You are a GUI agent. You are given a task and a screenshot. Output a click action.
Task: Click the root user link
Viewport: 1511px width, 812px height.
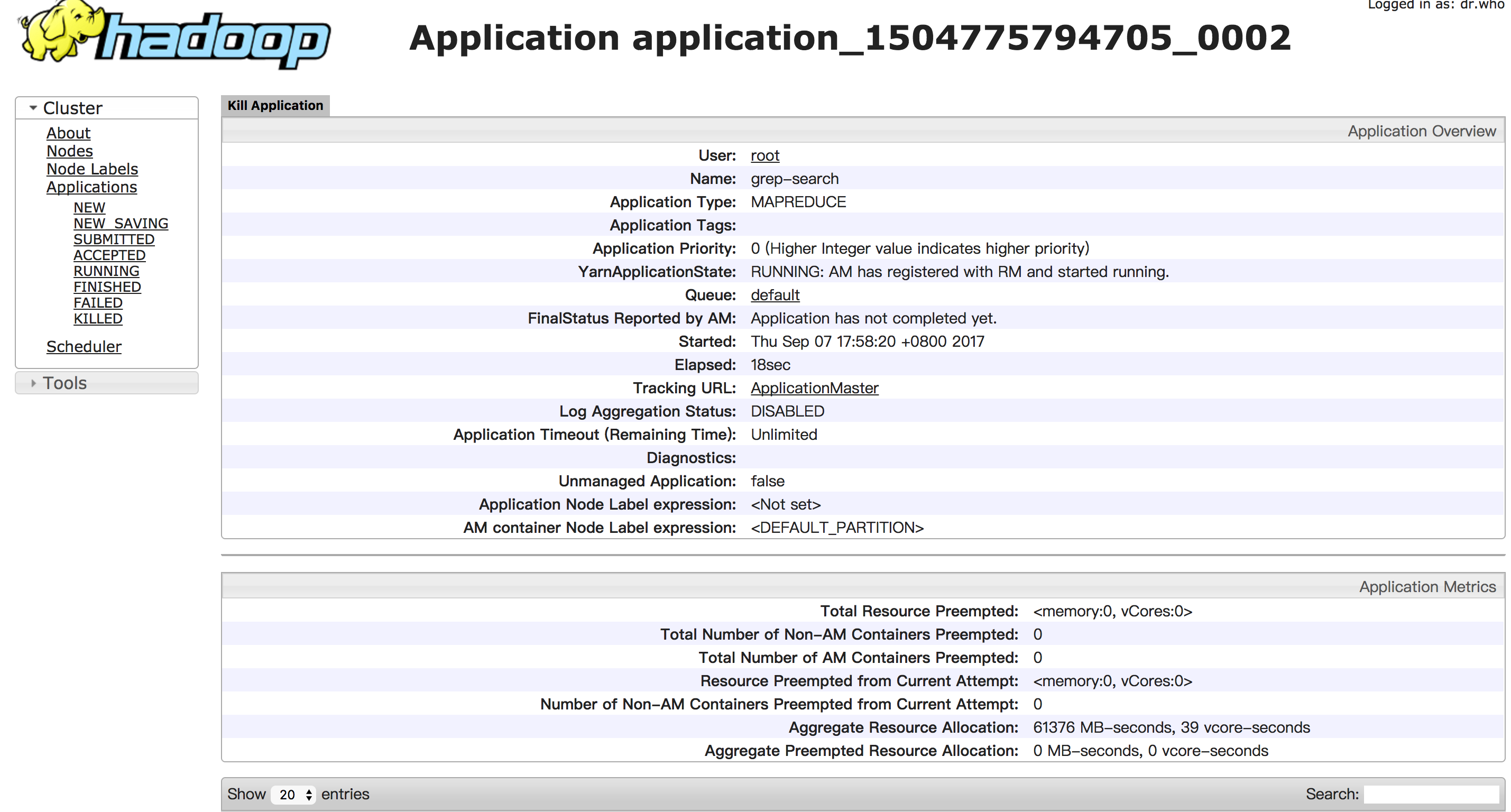[764, 155]
